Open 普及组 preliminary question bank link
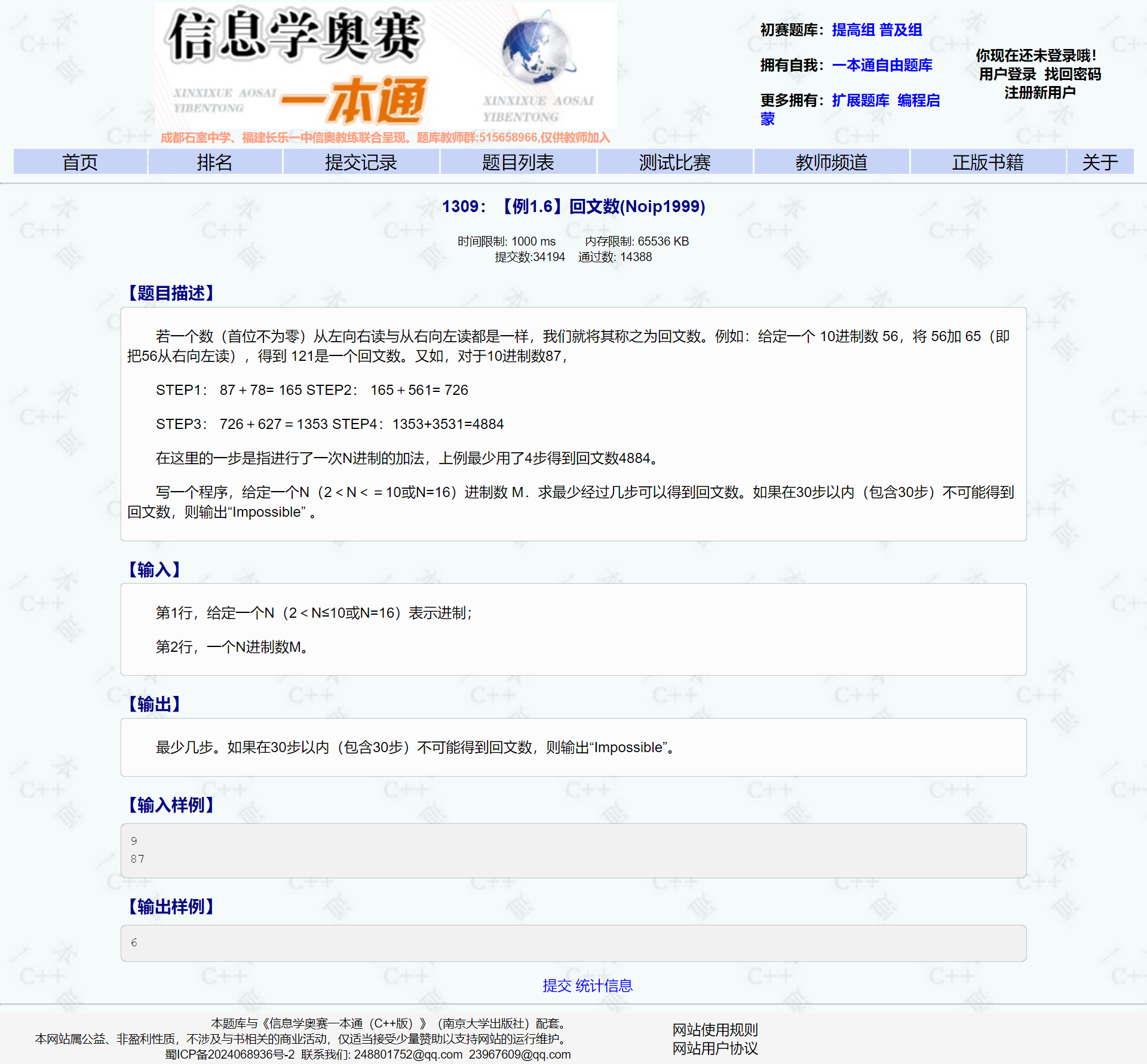1147x1064 pixels. (x=900, y=30)
